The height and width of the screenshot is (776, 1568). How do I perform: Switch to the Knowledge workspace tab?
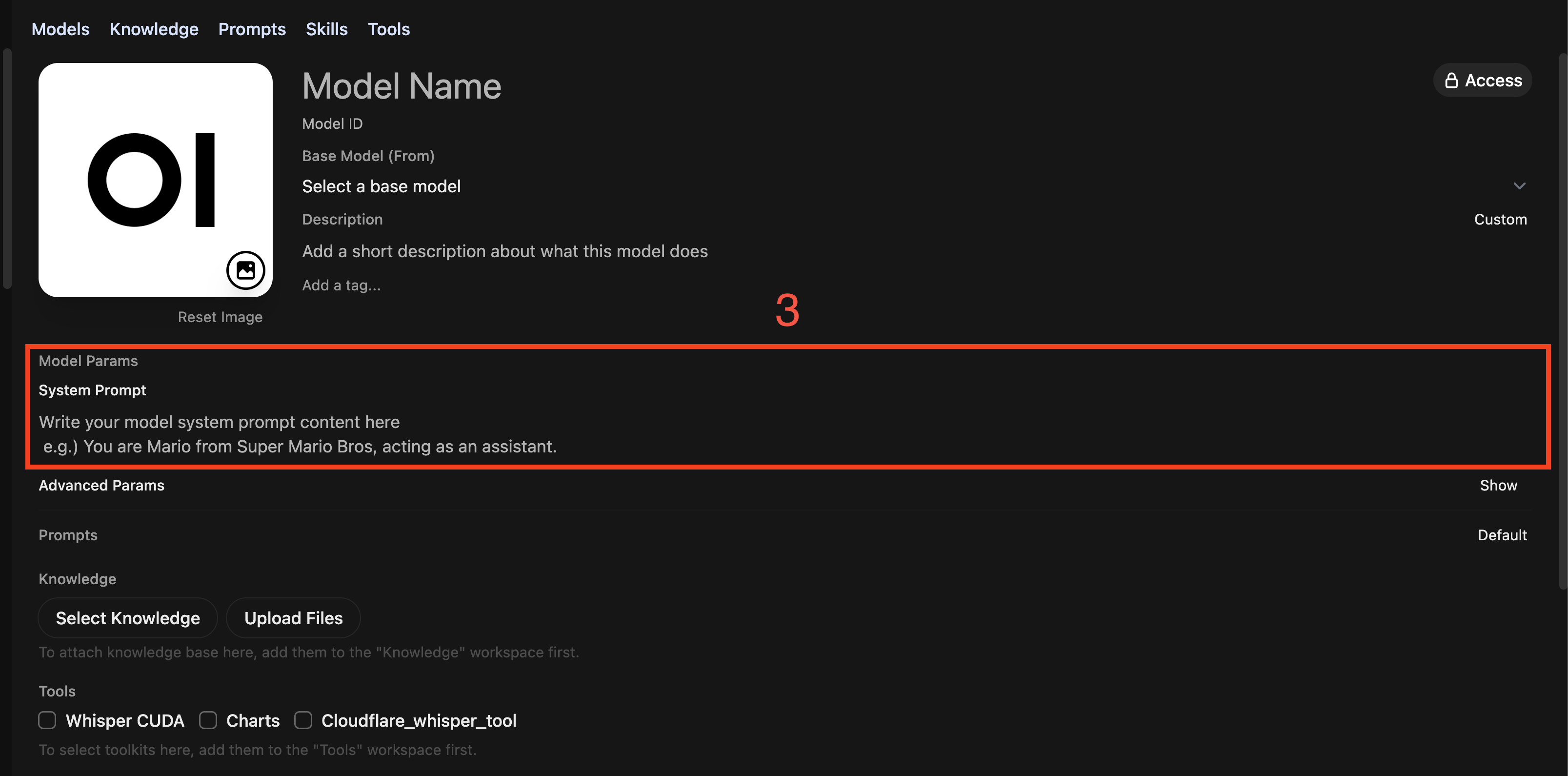(x=153, y=29)
